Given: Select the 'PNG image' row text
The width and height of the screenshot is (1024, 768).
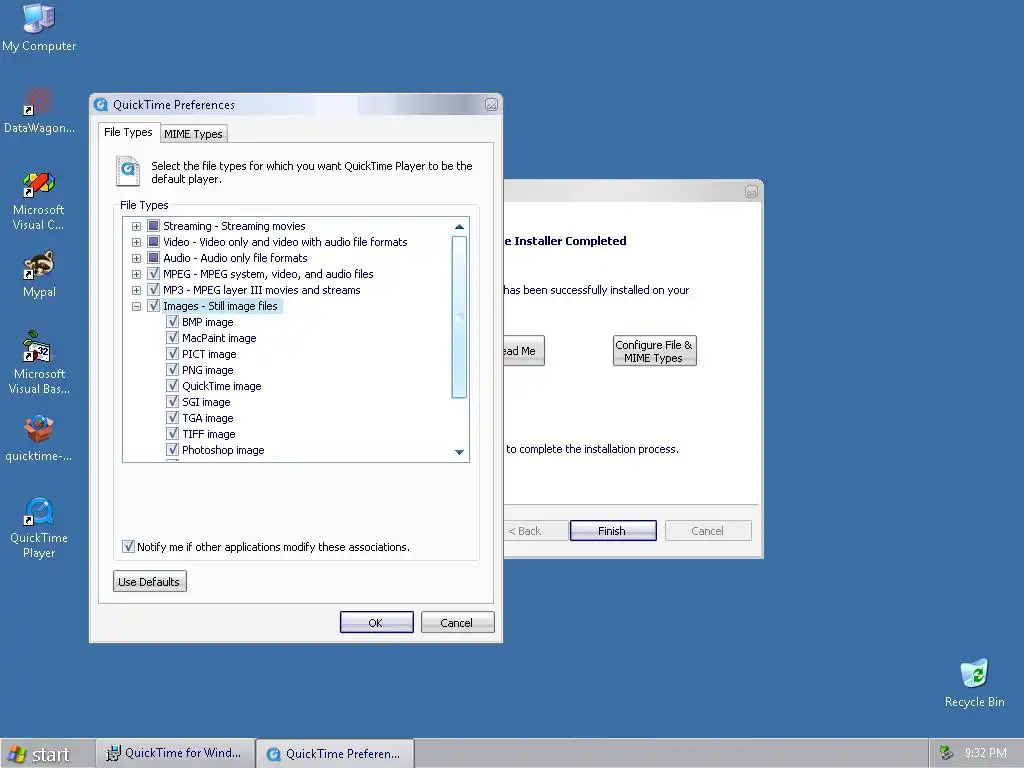Looking at the screenshot, I should tap(208, 370).
